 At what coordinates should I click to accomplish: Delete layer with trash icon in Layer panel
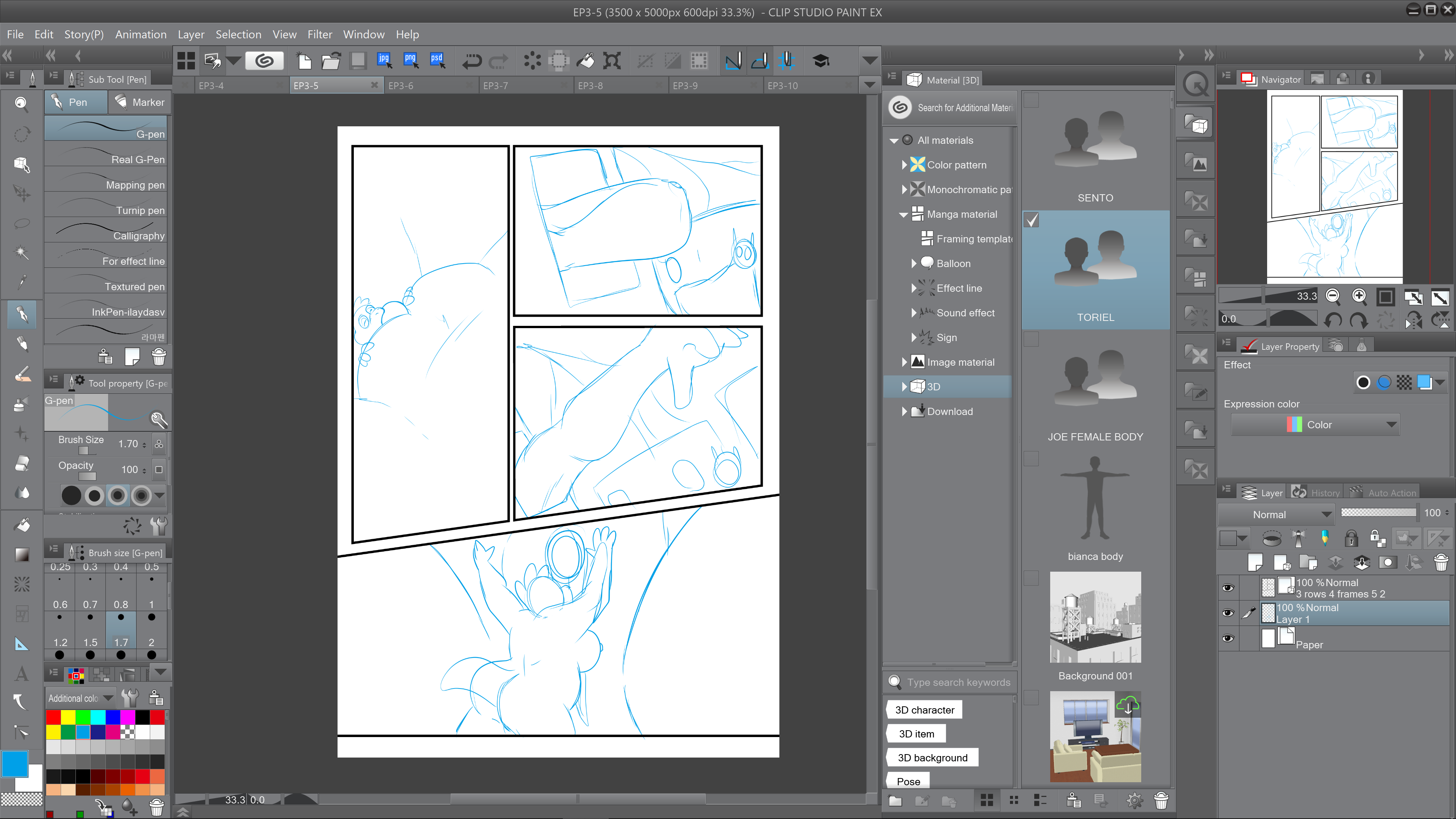point(1441,562)
